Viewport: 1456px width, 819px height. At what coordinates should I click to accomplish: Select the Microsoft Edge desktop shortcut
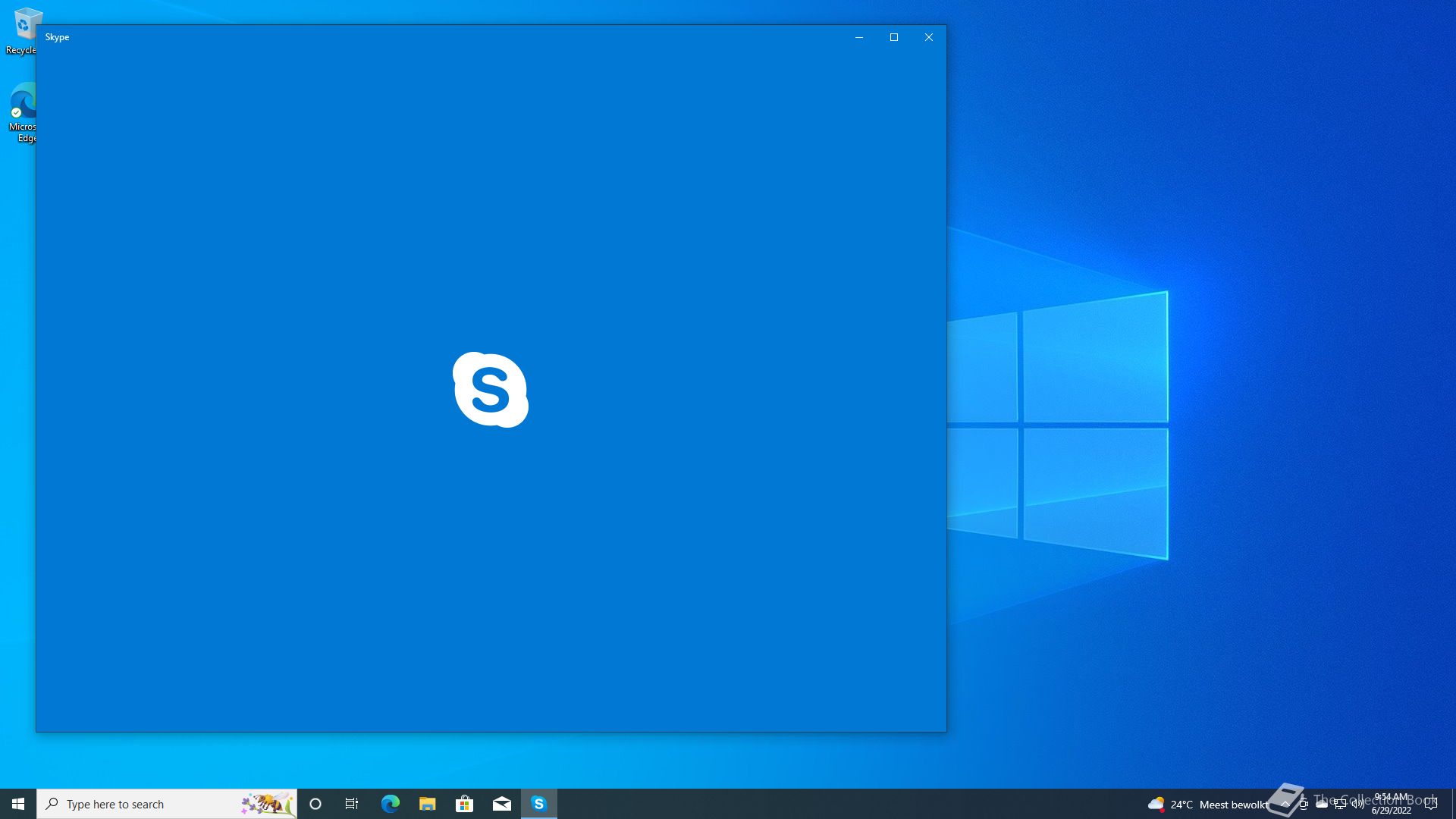point(23,112)
